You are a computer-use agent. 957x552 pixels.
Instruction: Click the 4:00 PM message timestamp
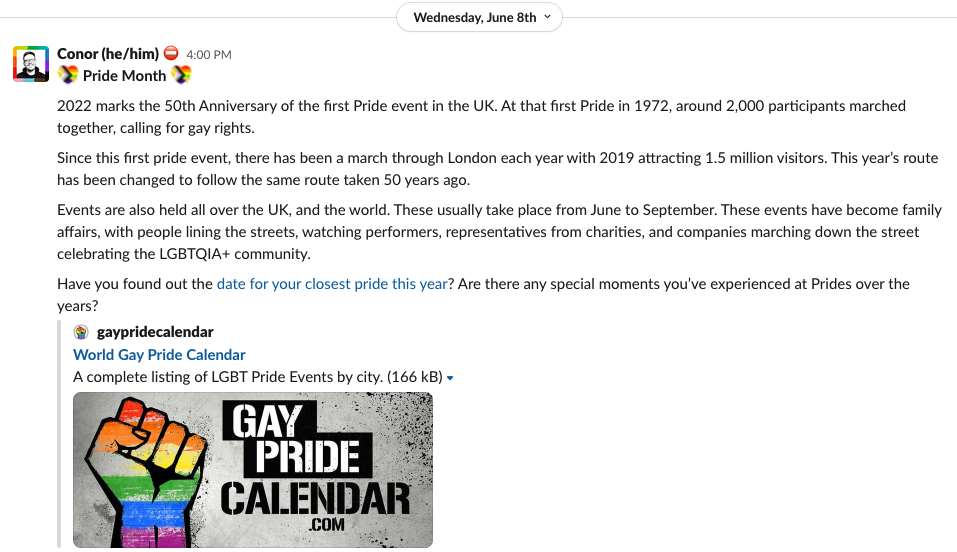click(209, 54)
